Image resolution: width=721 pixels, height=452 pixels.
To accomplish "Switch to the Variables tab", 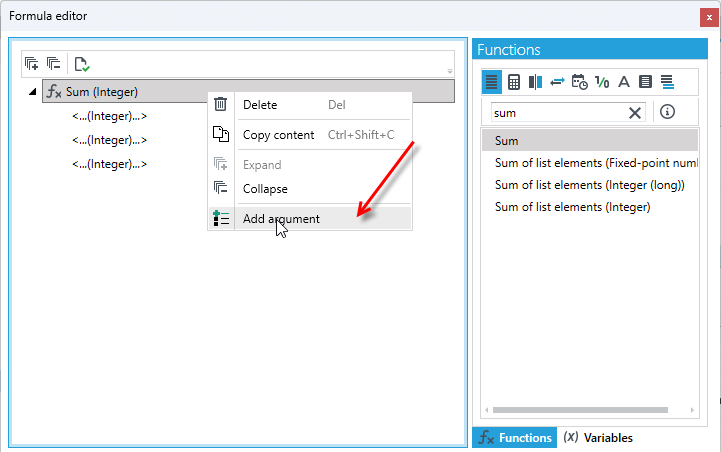I will pyautogui.click(x=598, y=438).
